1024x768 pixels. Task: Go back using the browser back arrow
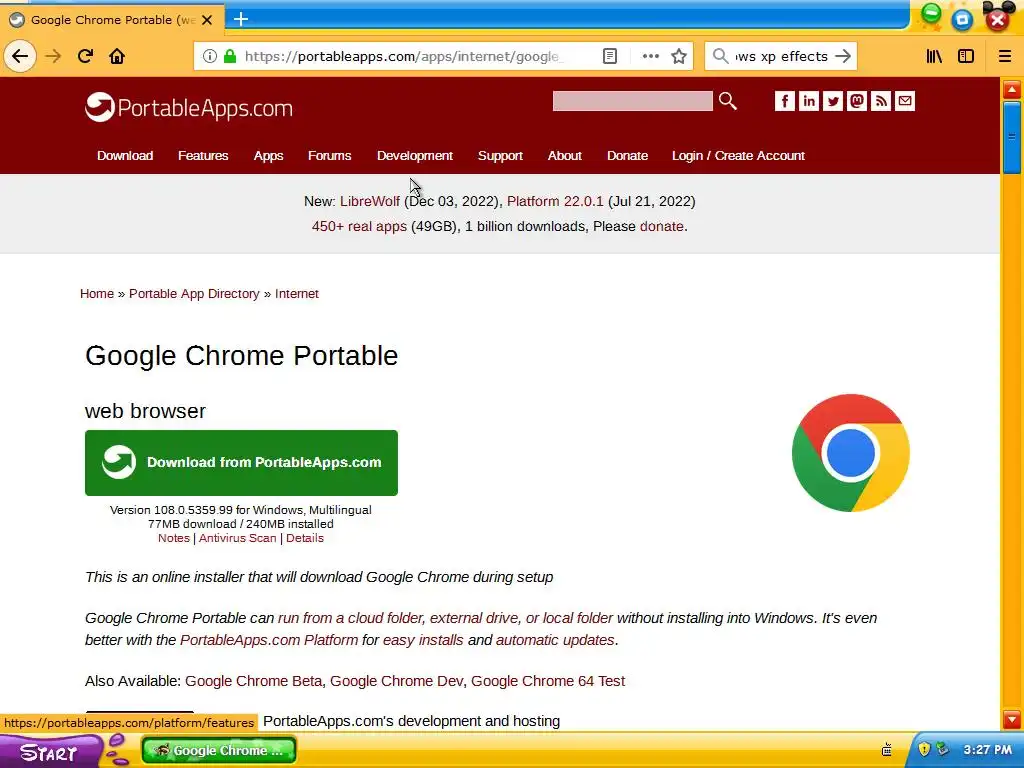pos(20,56)
